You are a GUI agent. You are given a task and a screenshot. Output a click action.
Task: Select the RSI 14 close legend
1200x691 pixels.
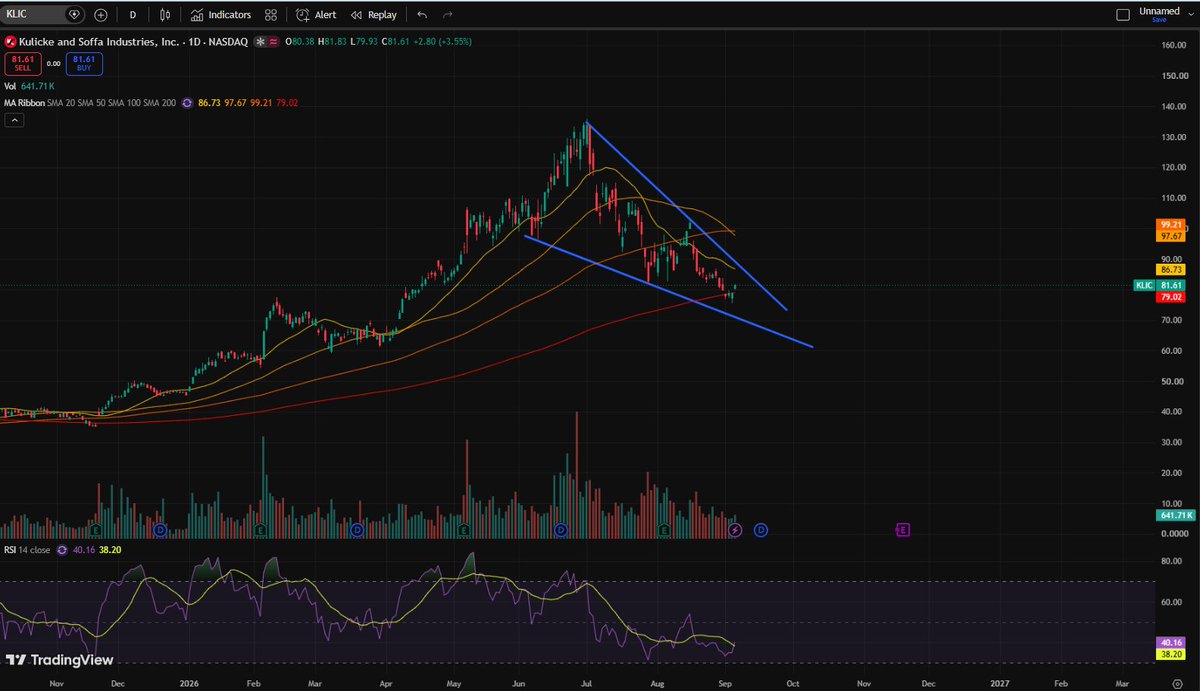(28, 550)
